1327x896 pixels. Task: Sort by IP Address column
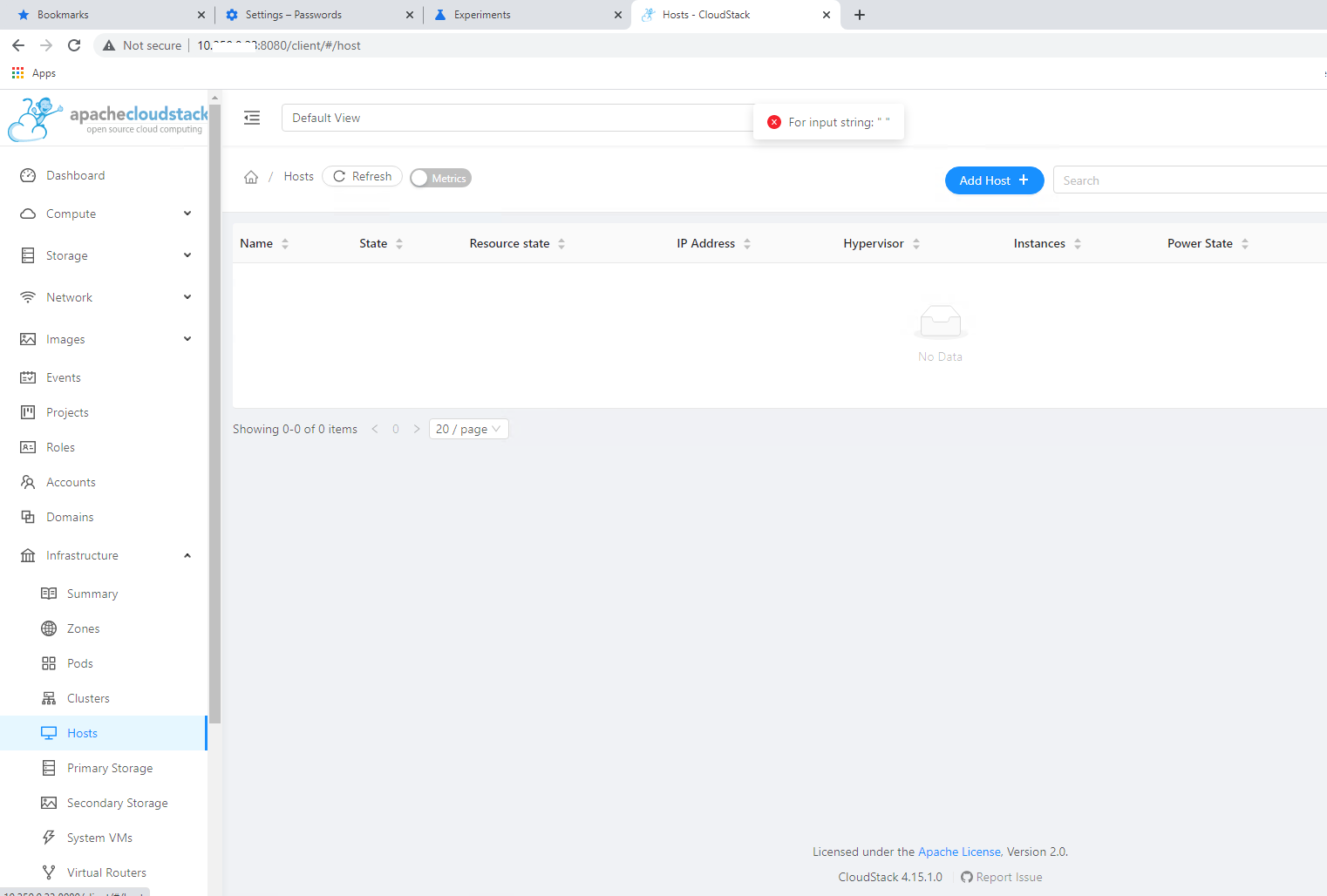(x=713, y=243)
